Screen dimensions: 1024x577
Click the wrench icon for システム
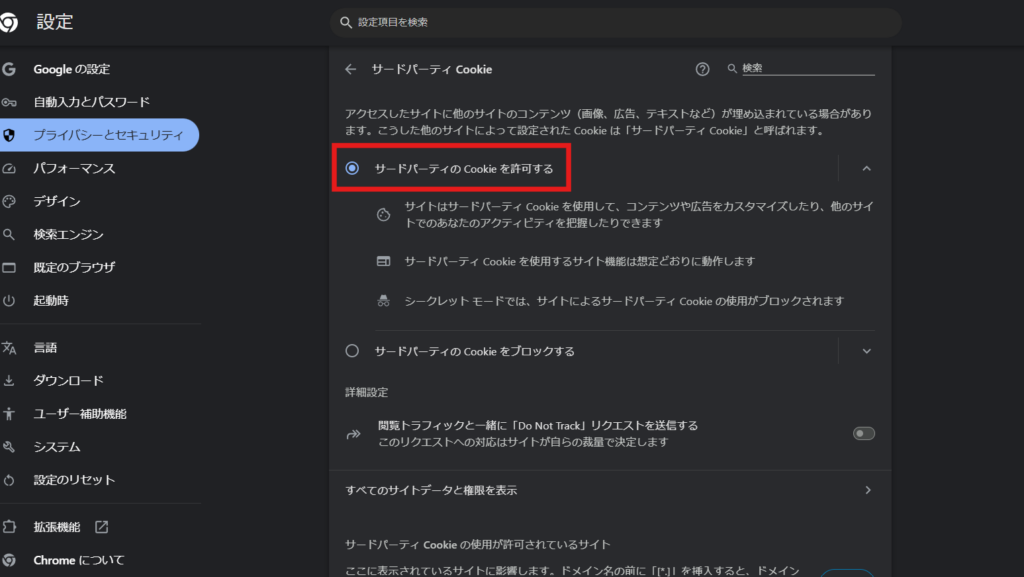(8, 447)
